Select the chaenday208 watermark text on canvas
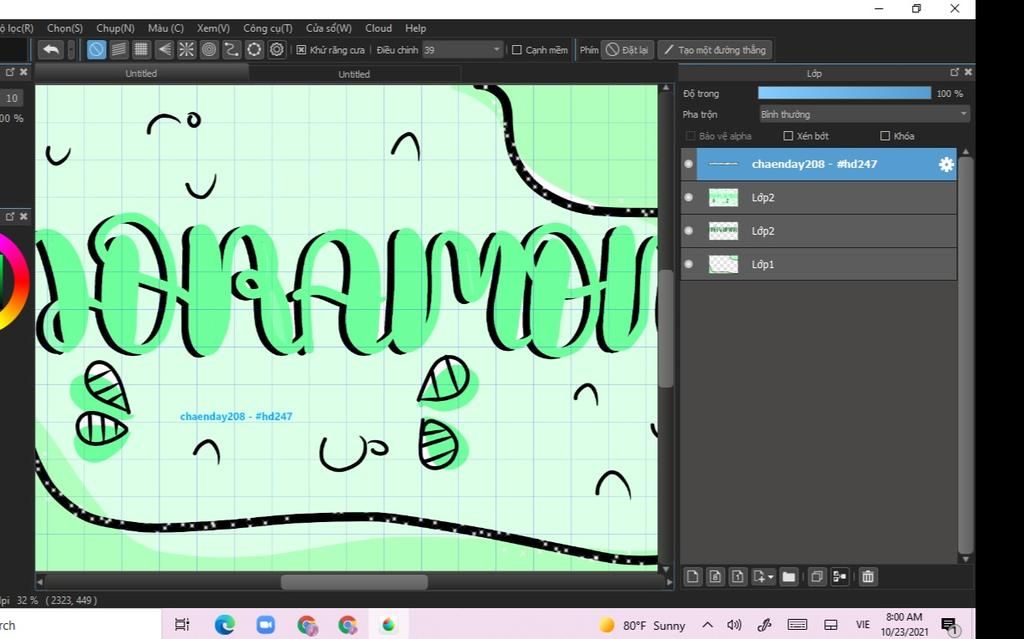The image size is (1024, 639). (x=236, y=416)
